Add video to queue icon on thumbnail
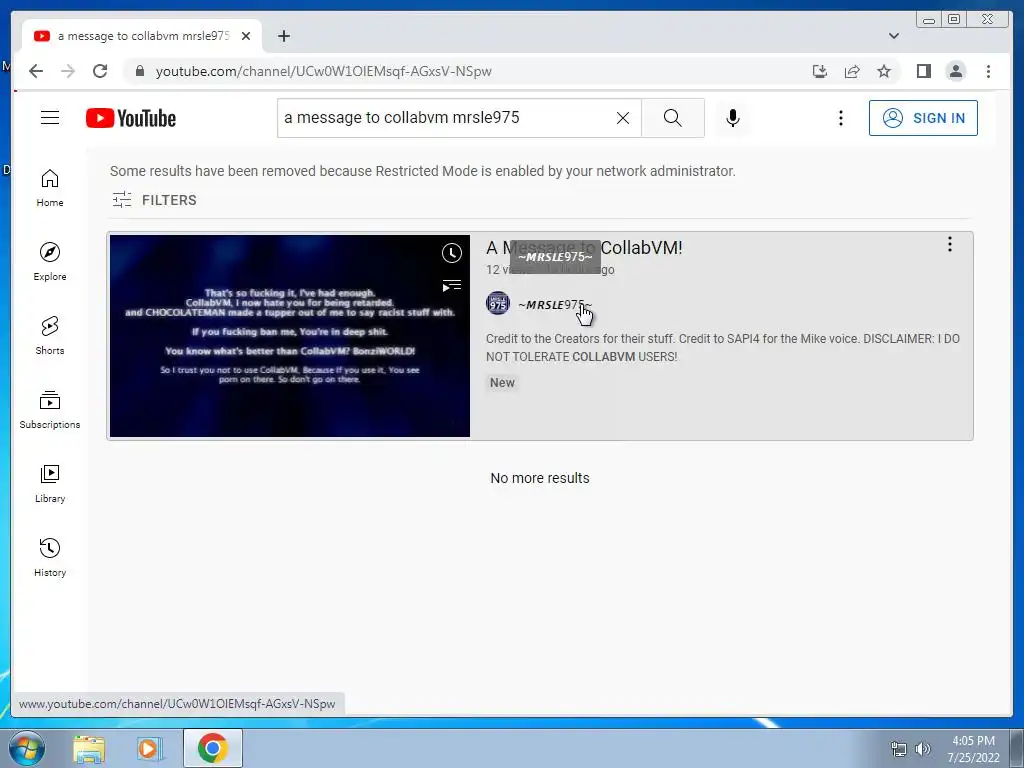The height and width of the screenshot is (768, 1024). click(452, 286)
